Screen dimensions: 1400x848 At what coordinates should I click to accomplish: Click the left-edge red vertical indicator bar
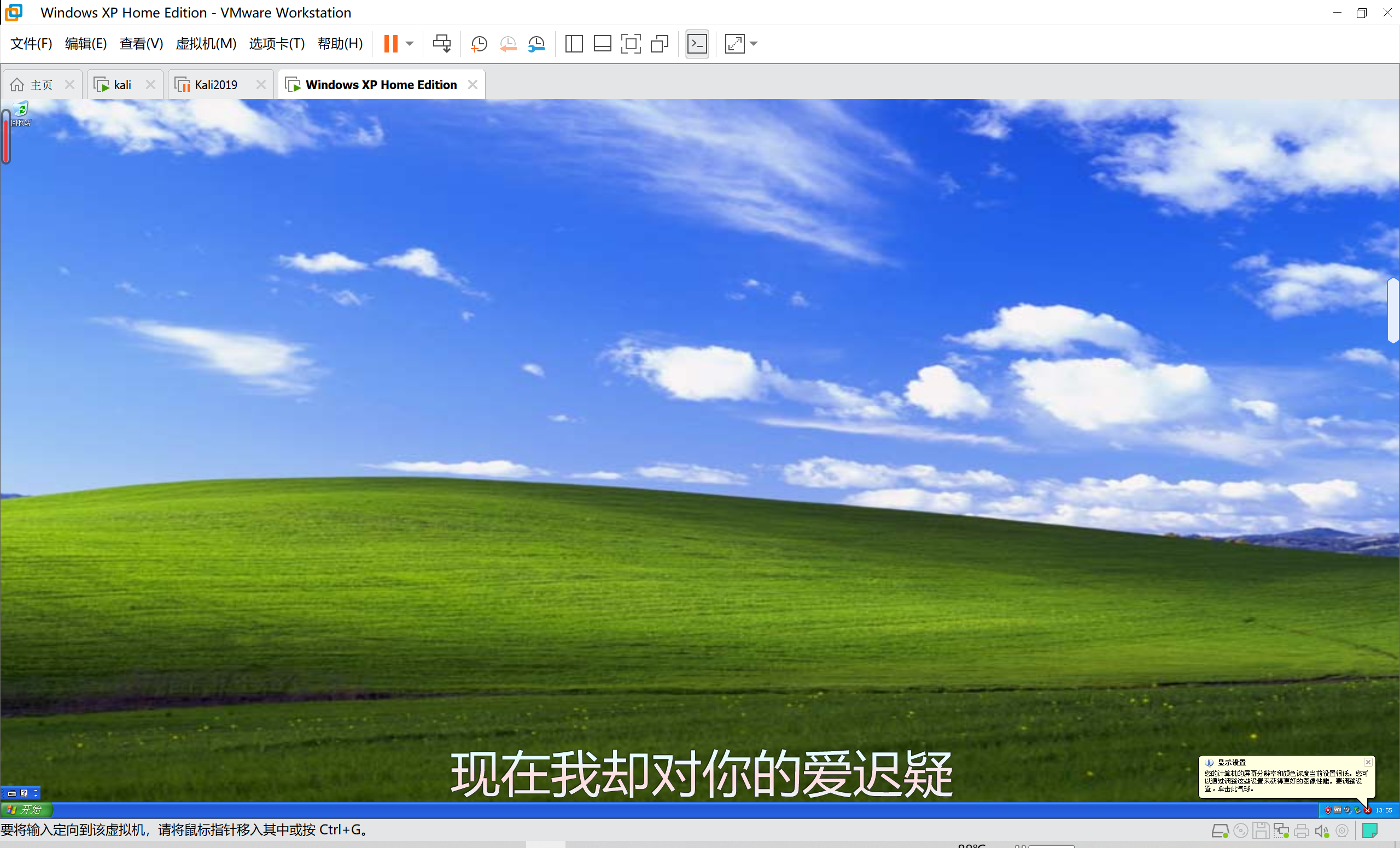coord(6,136)
